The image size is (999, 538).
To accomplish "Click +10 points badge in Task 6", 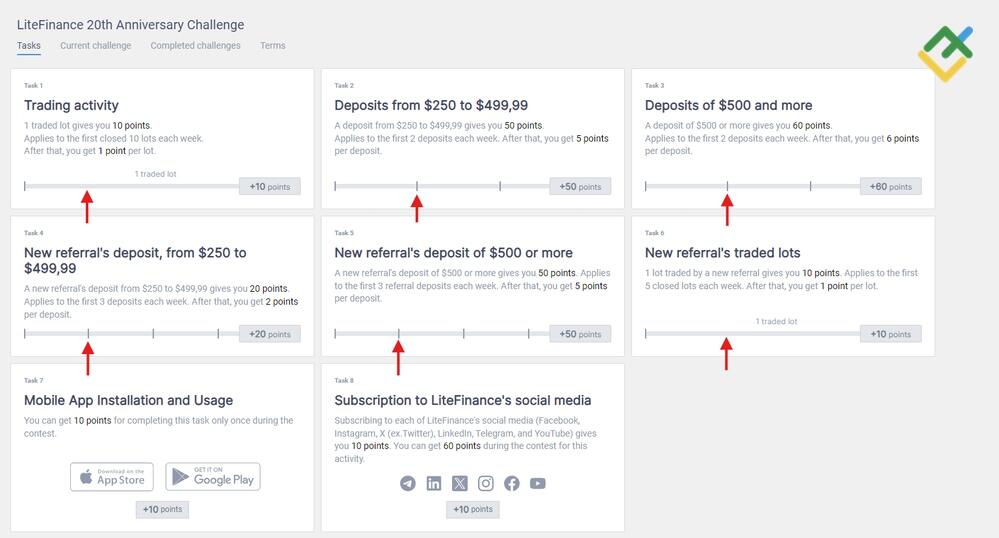I will (891, 334).
